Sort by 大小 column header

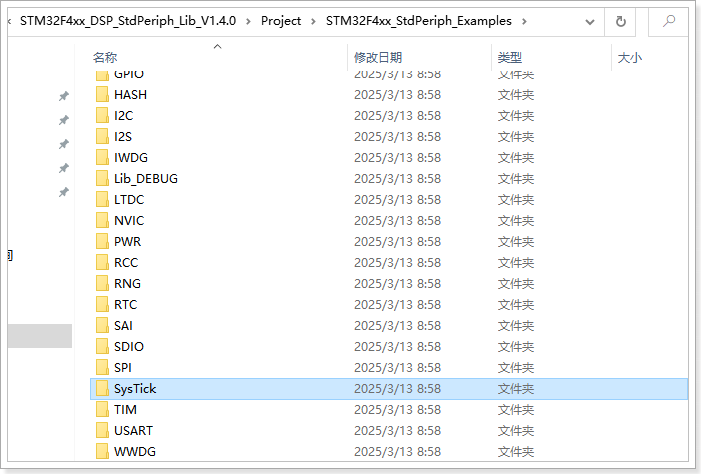pos(629,58)
